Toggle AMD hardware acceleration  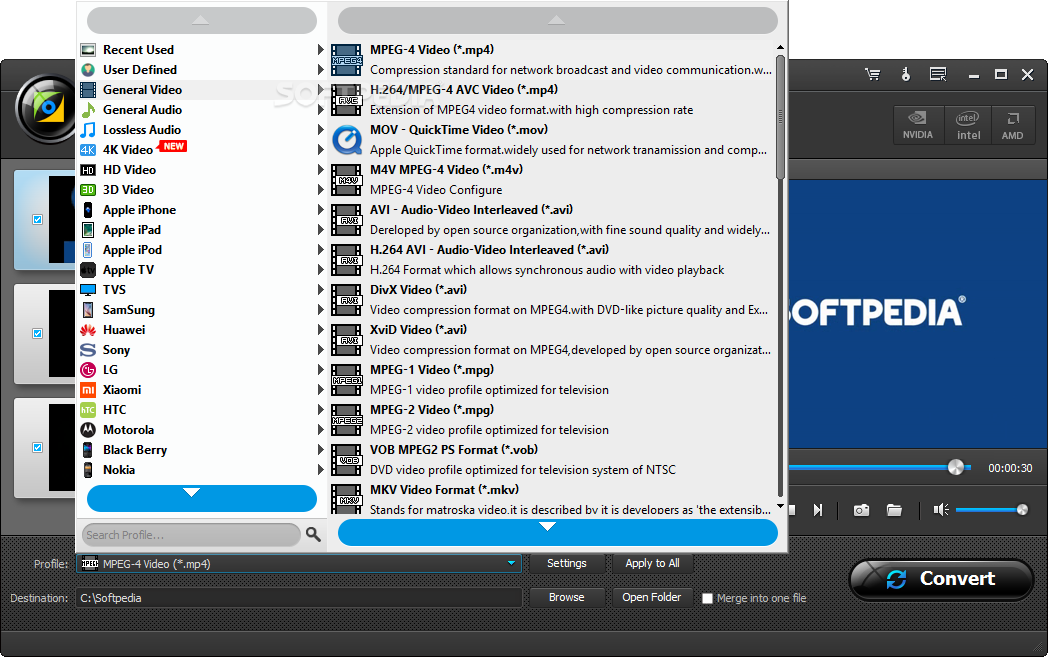(1013, 125)
